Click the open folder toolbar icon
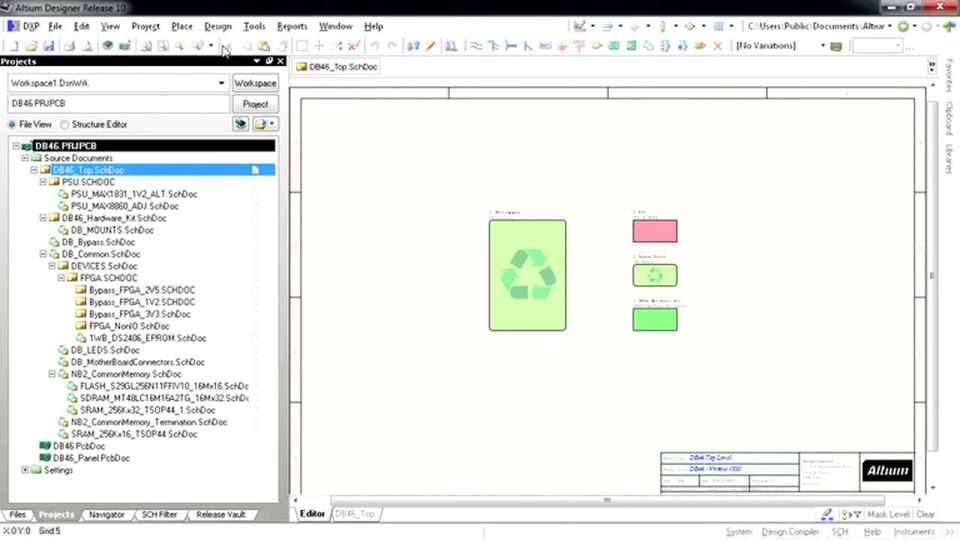Screen dimensions: 960x540 coord(31,46)
